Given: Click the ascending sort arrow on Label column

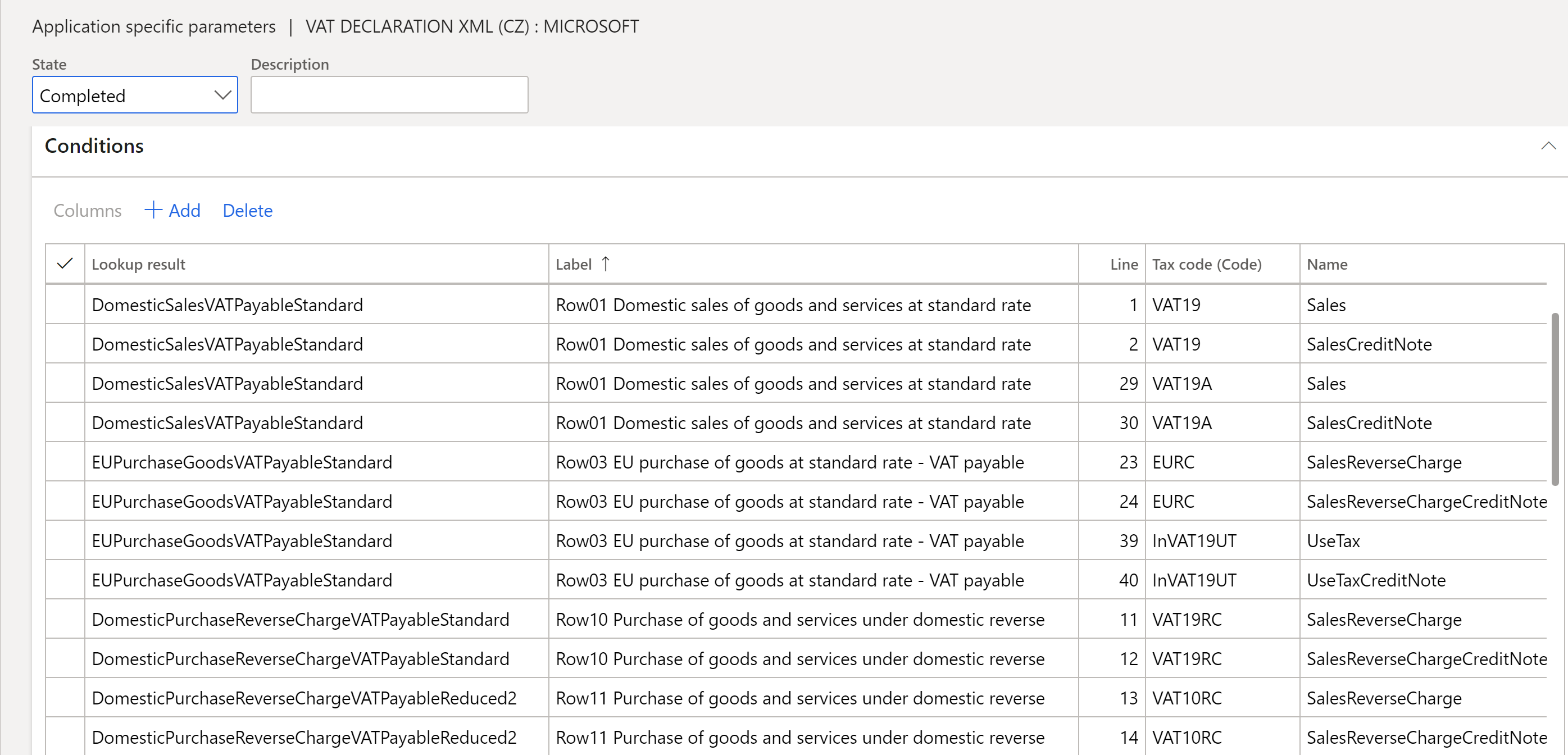Looking at the screenshot, I should [x=606, y=263].
